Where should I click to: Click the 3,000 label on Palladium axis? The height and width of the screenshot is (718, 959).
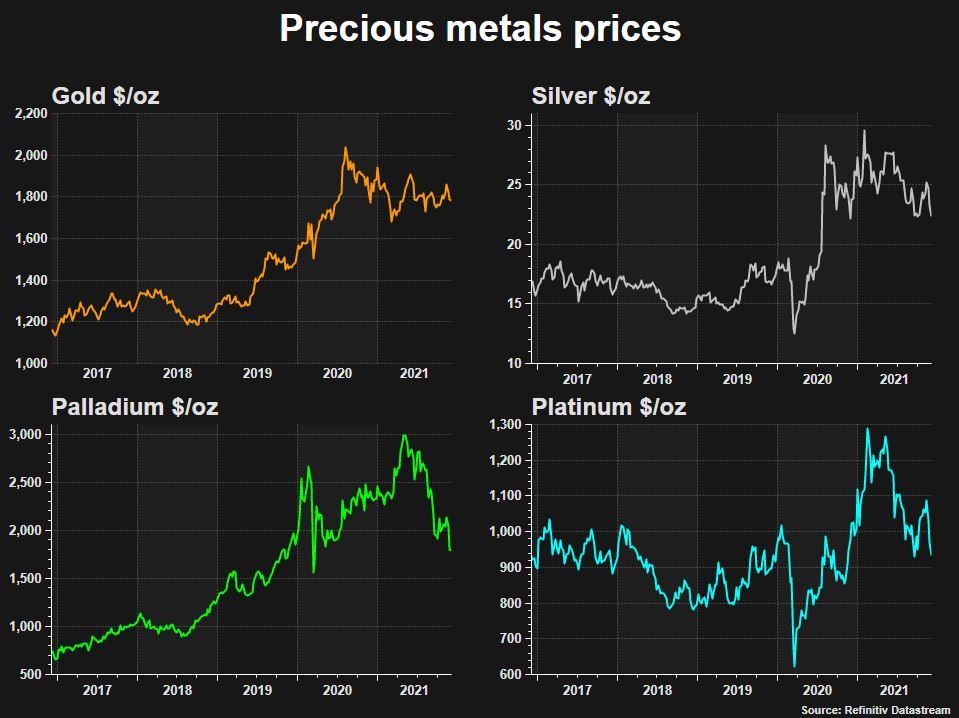(x=26, y=435)
